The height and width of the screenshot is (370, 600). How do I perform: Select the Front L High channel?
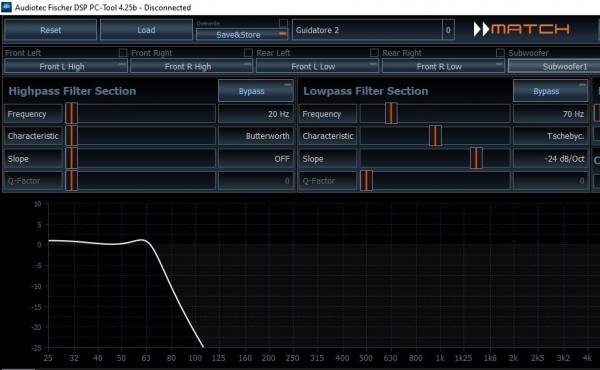pos(65,66)
